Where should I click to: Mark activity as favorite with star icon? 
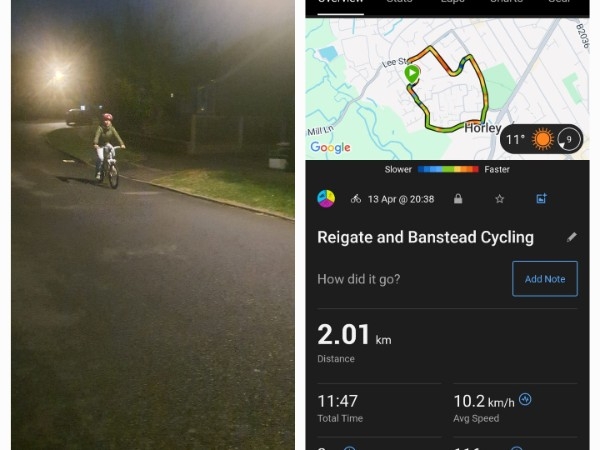tap(499, 199)
